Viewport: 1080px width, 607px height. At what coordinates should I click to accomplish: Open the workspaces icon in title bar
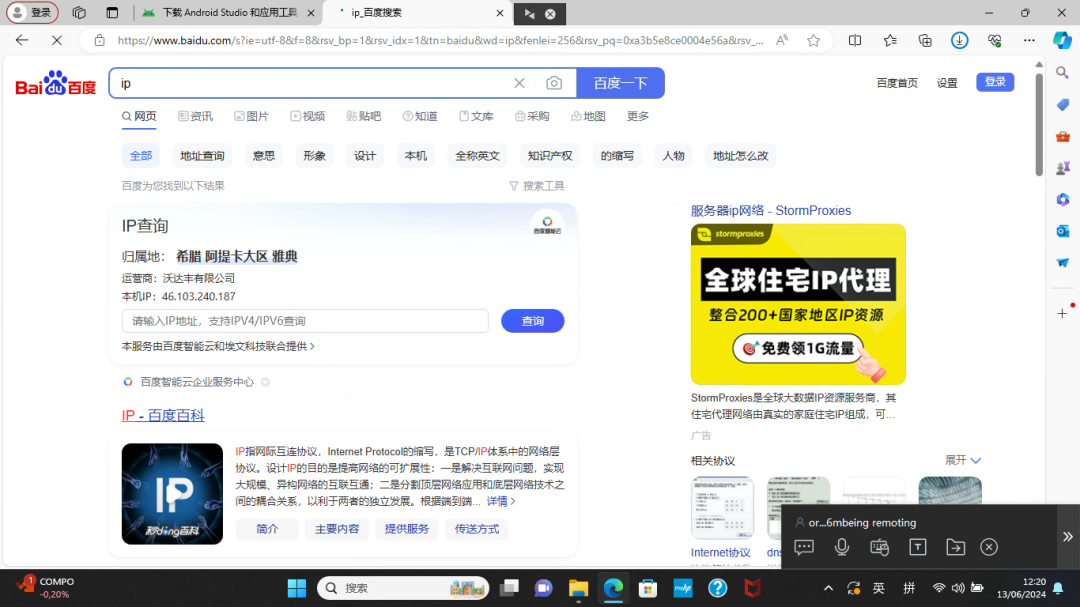[79, 12]
